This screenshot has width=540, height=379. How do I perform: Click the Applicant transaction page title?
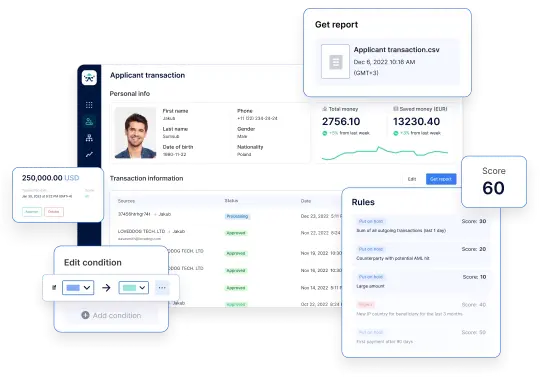(147, 75)
